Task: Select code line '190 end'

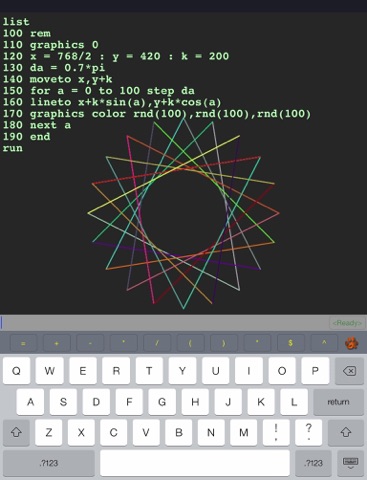Action: pyautogui.click(x=27, y=137)
